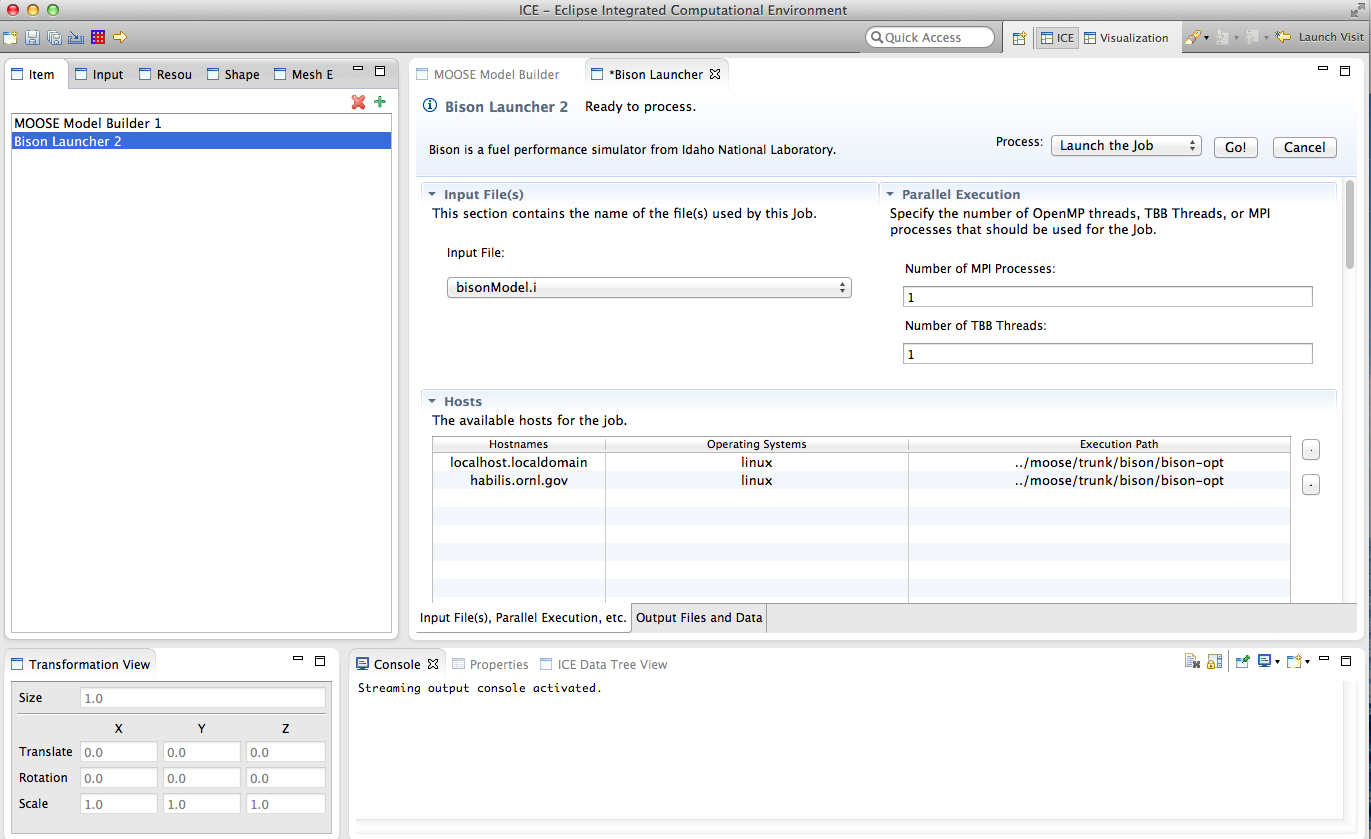Viewport: 1371px width, 839px height.
Task: Click the Scale Z input field
Action: (x=286, y=804)
